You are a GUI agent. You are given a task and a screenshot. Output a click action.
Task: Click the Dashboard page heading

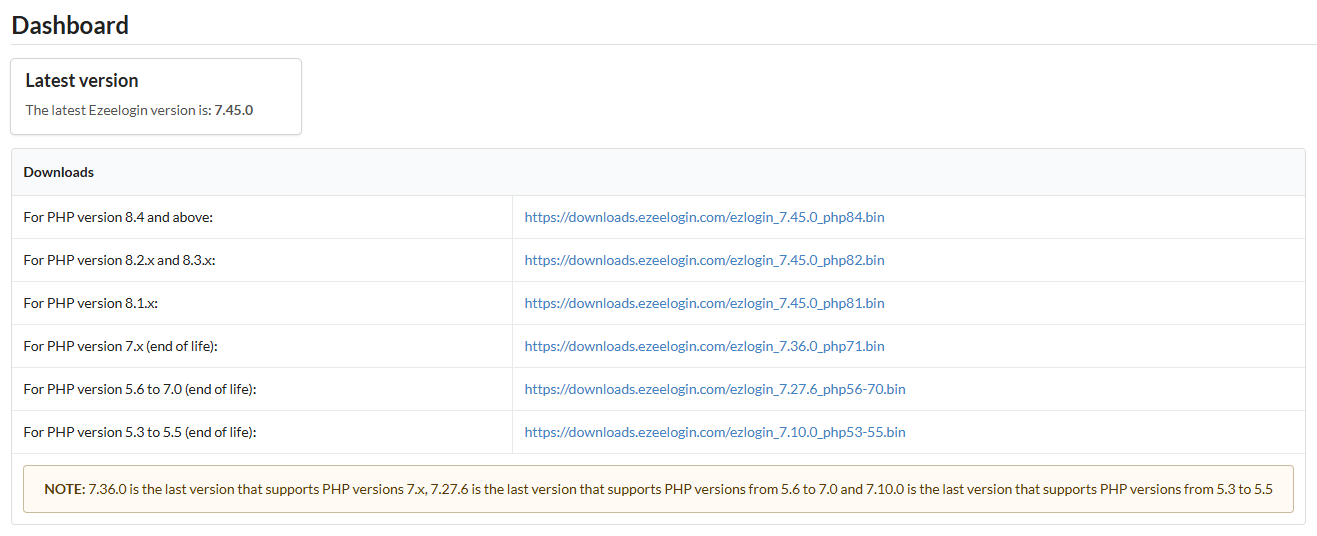[70, 25]
